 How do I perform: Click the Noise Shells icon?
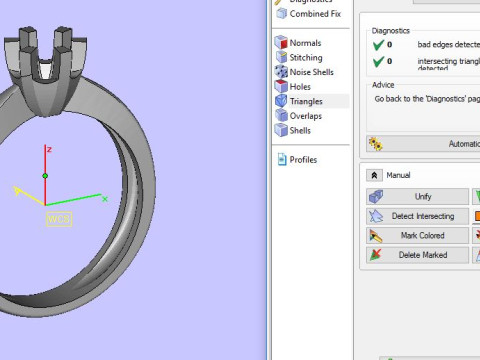(281, 72)
